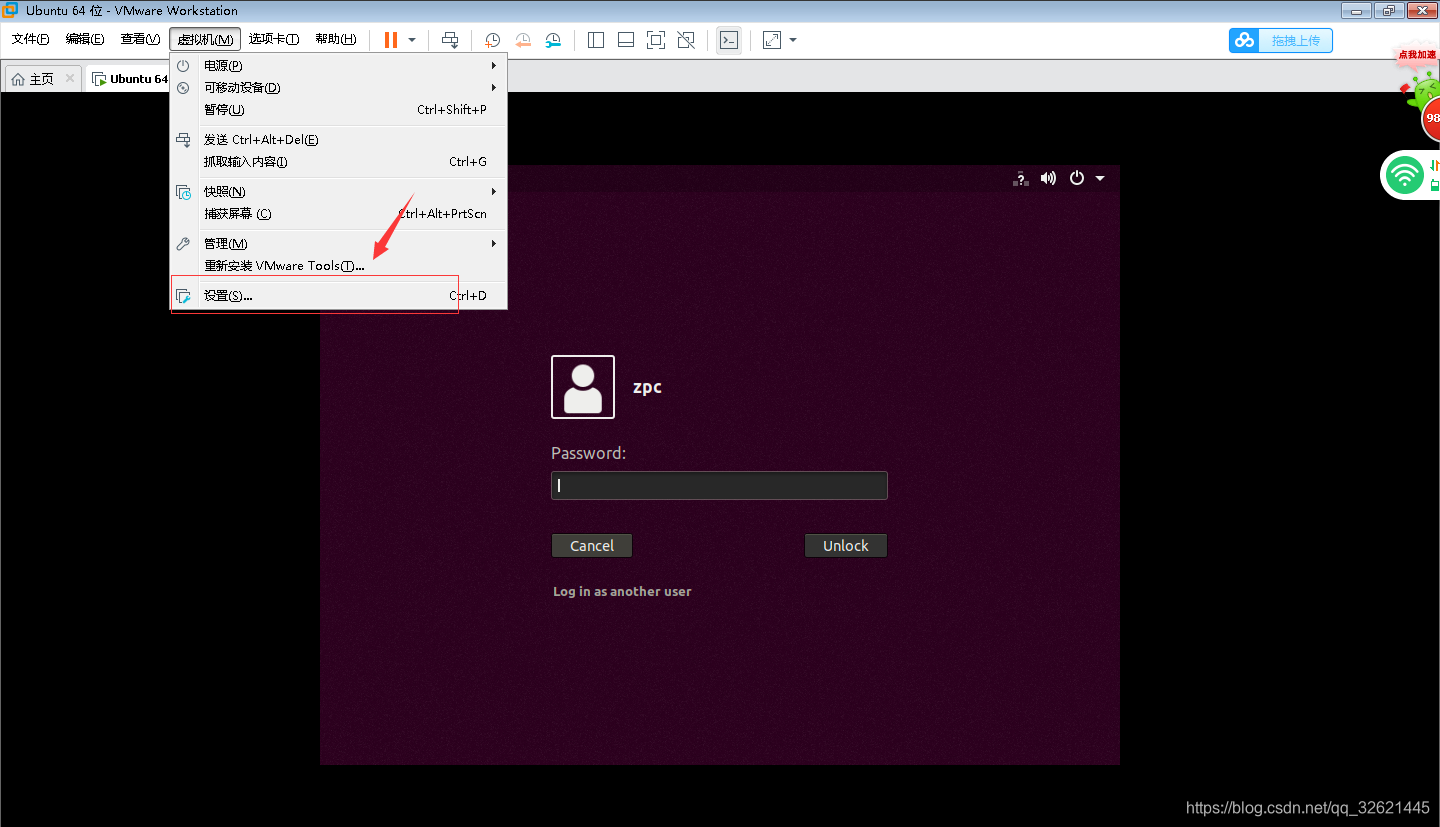This screenshot has height=827, width=1440.
Task: Open the 文件(F) menu
Action: click(x=31, y=39)
